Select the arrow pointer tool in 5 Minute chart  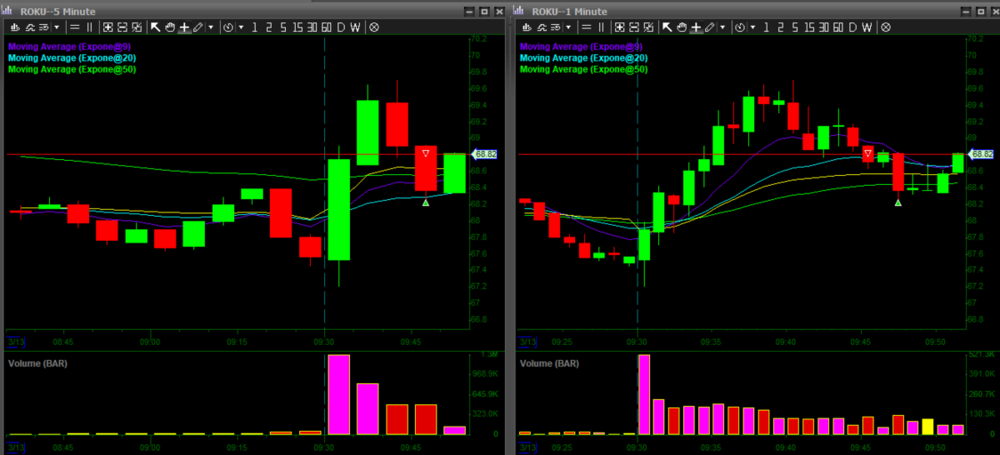point(156,27)
